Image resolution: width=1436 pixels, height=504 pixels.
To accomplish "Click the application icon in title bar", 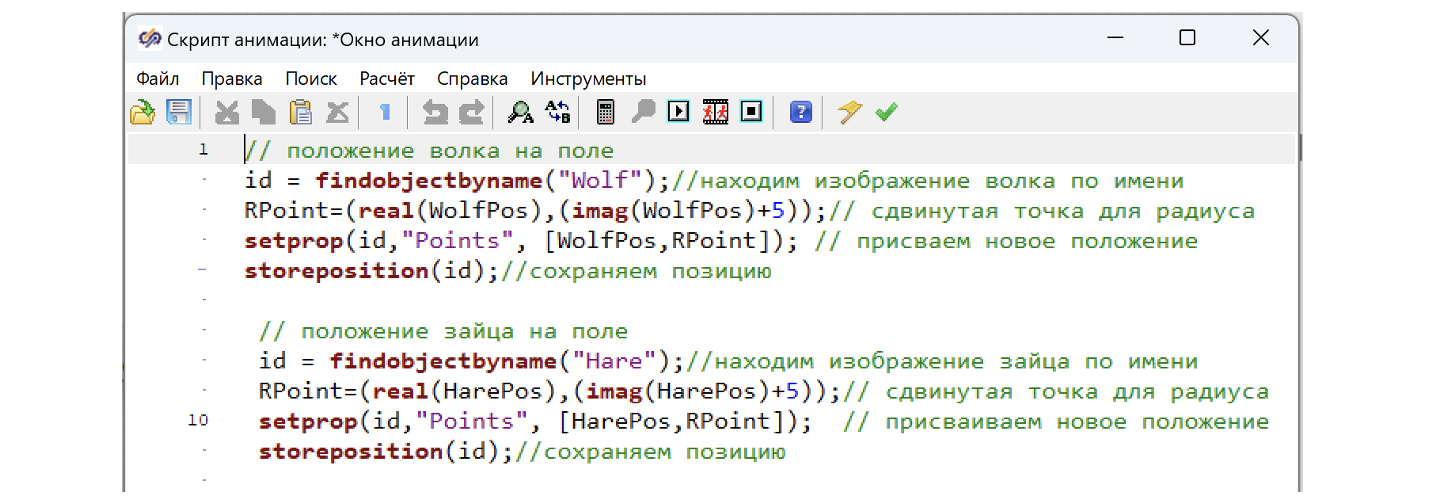I will coord(149,39).
